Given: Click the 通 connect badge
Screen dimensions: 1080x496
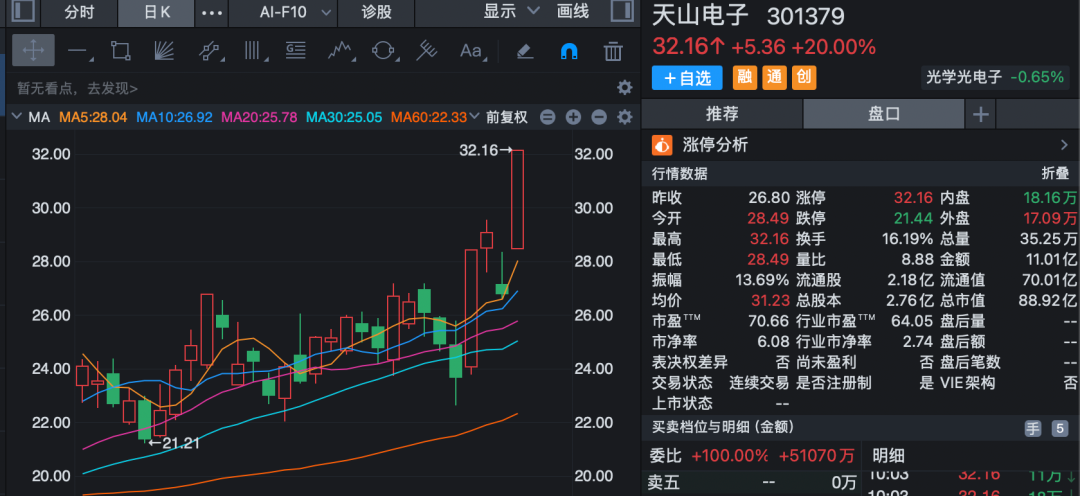Looking at the screenshot, I should pyautogui.click(x=773, y=78).
